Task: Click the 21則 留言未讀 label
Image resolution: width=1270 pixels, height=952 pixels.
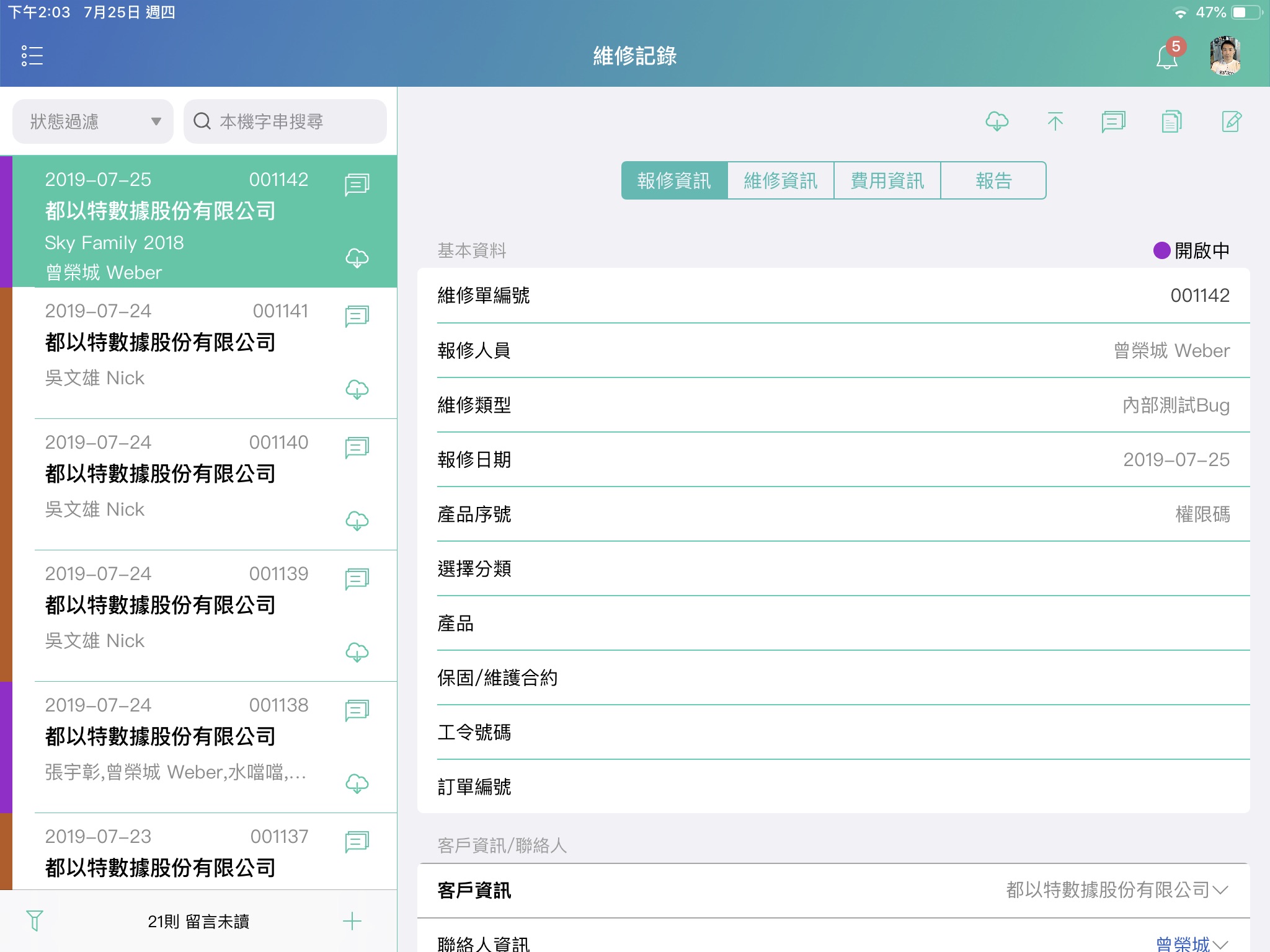Action: pos(198,922)
